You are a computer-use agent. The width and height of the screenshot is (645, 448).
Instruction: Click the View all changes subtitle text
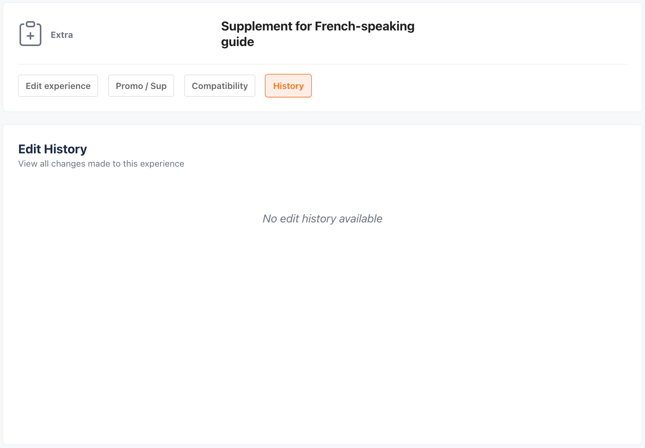click(101, 164)
